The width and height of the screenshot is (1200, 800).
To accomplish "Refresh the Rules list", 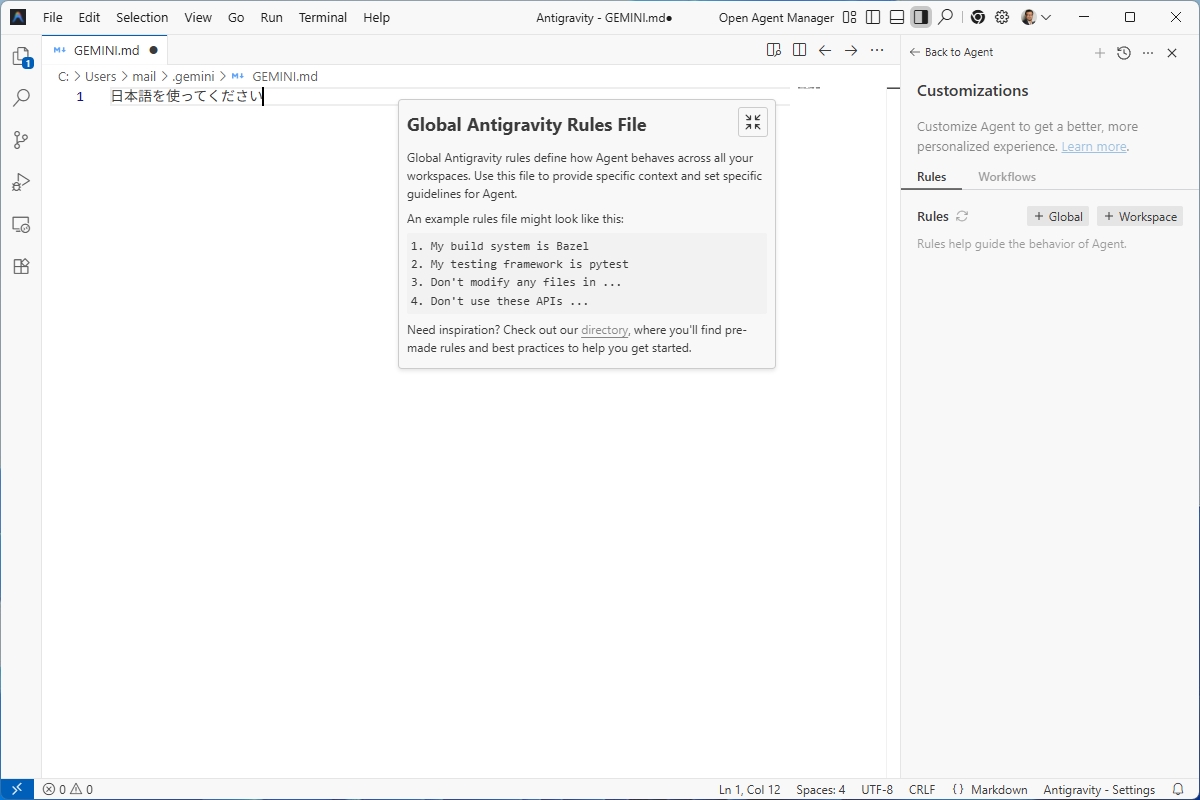I will [962, 216].
